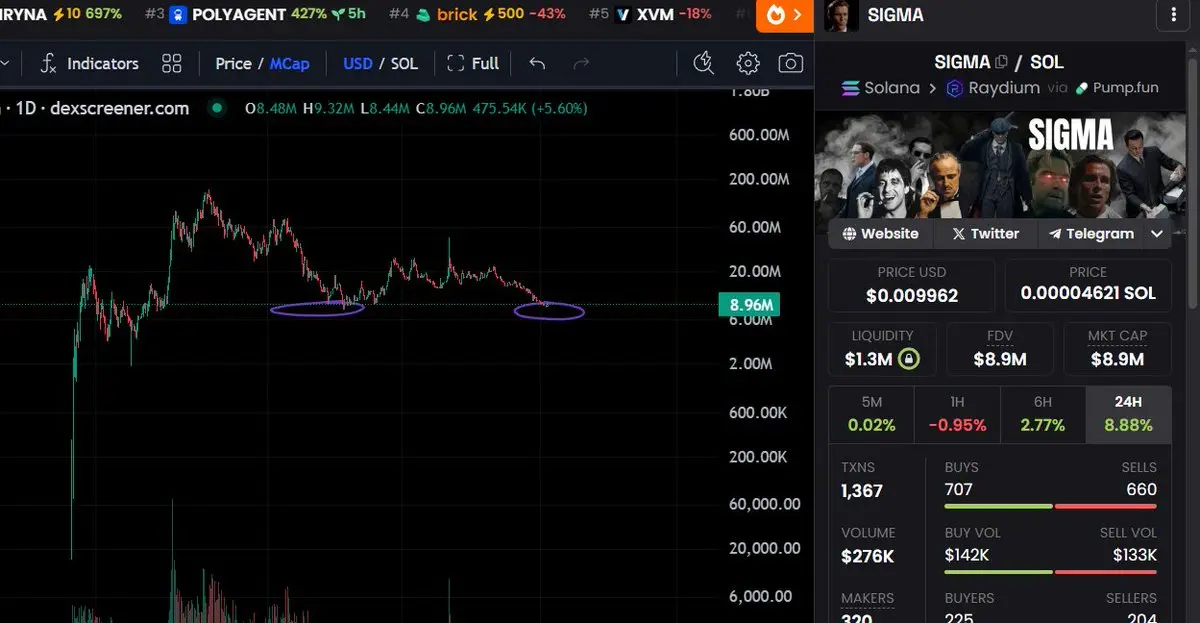
Task: Click the 8.96M current price label
Action: (x=749, y=305)
